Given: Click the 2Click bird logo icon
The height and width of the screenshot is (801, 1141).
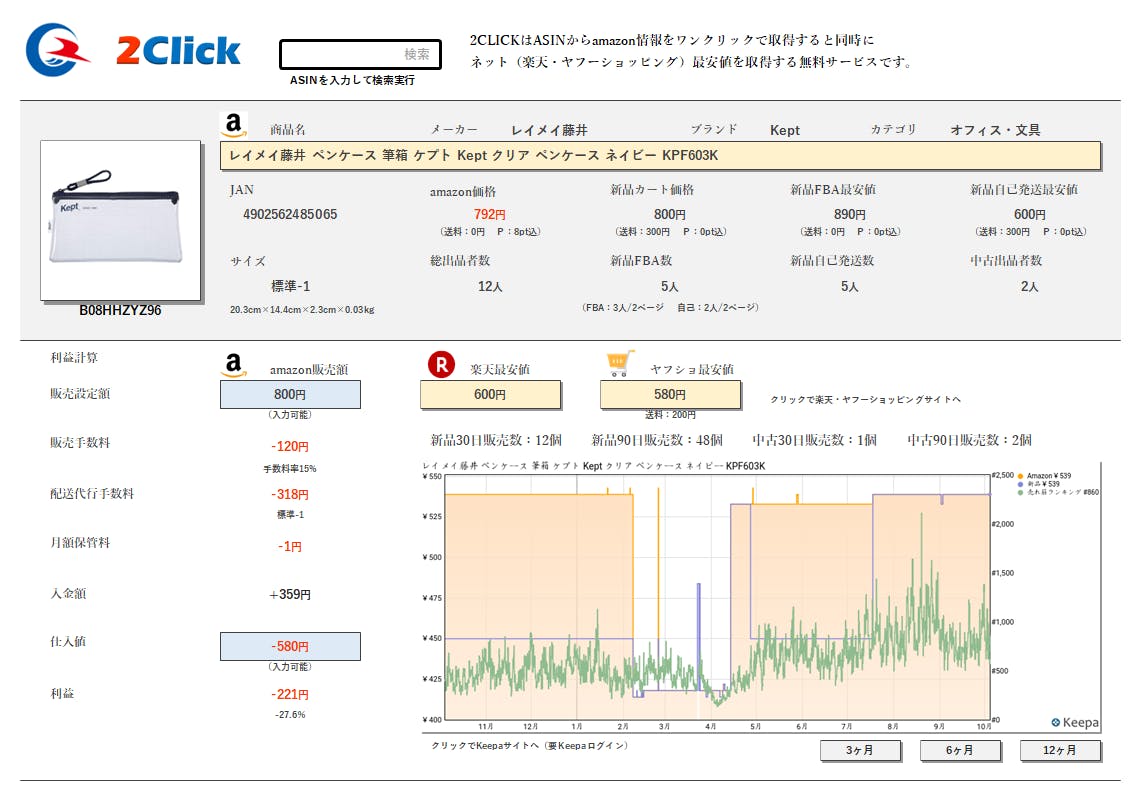Looking at the screenshot, I should 57,49.
